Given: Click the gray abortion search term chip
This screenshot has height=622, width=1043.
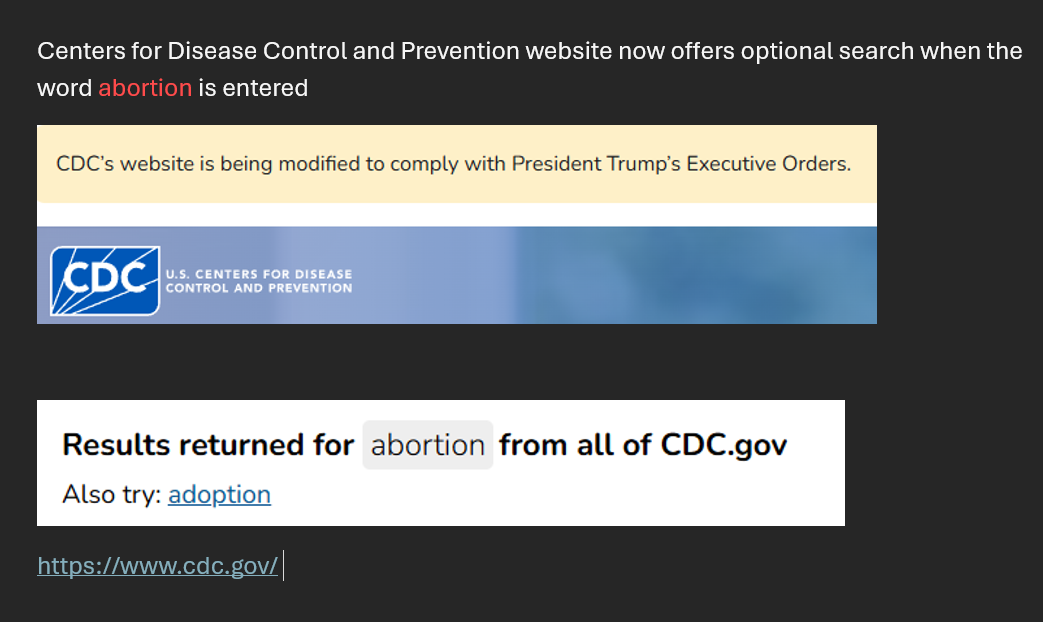Looking at the screenshot, I should pos(427,445).
